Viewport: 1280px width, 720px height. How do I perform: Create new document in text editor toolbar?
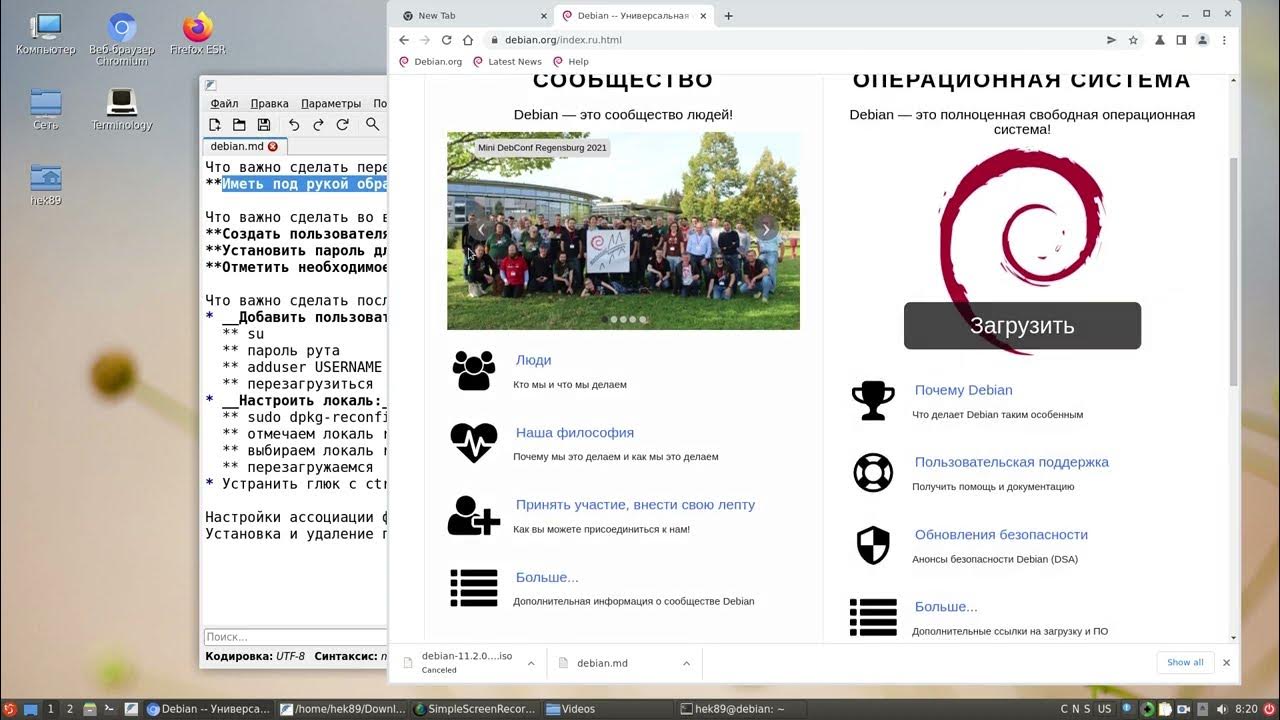[x=215, y=125]
